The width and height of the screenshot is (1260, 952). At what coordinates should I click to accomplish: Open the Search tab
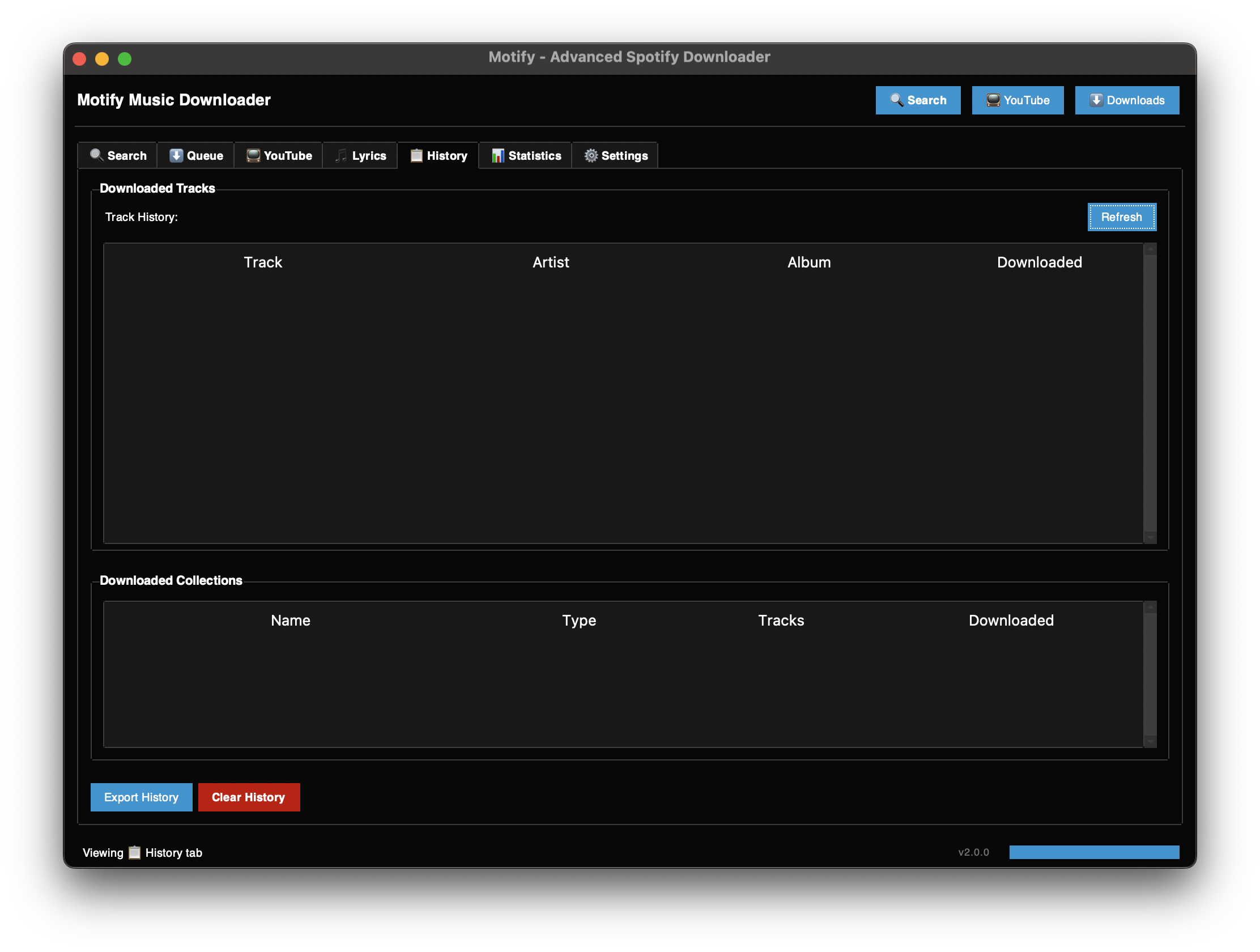pyautogui.click(x=117, y=155)
